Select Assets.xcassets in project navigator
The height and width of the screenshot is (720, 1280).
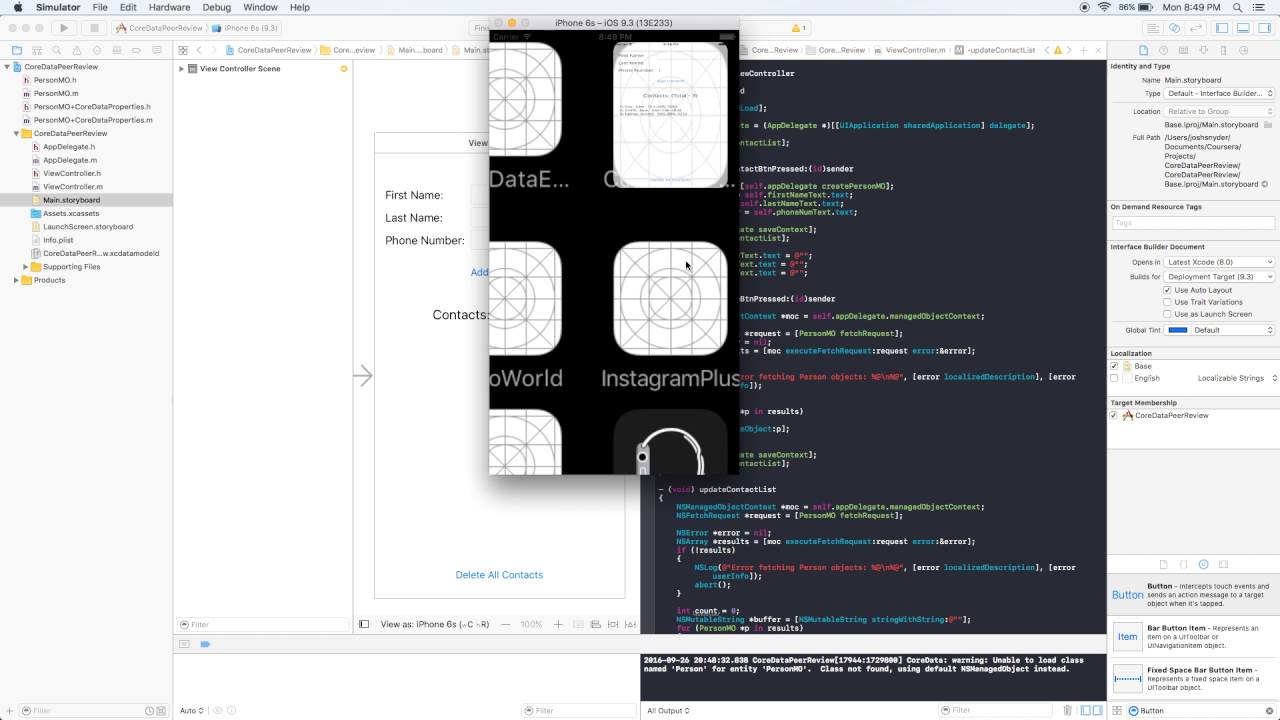coord(71,213)
